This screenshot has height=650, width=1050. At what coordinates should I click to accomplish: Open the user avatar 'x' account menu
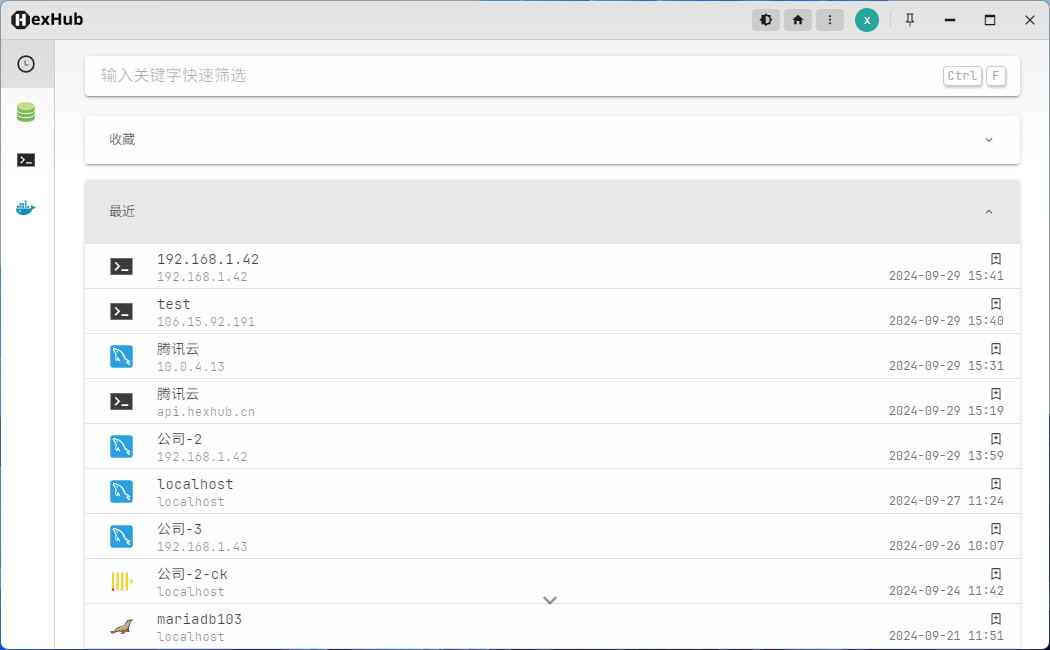click(867, 20)
